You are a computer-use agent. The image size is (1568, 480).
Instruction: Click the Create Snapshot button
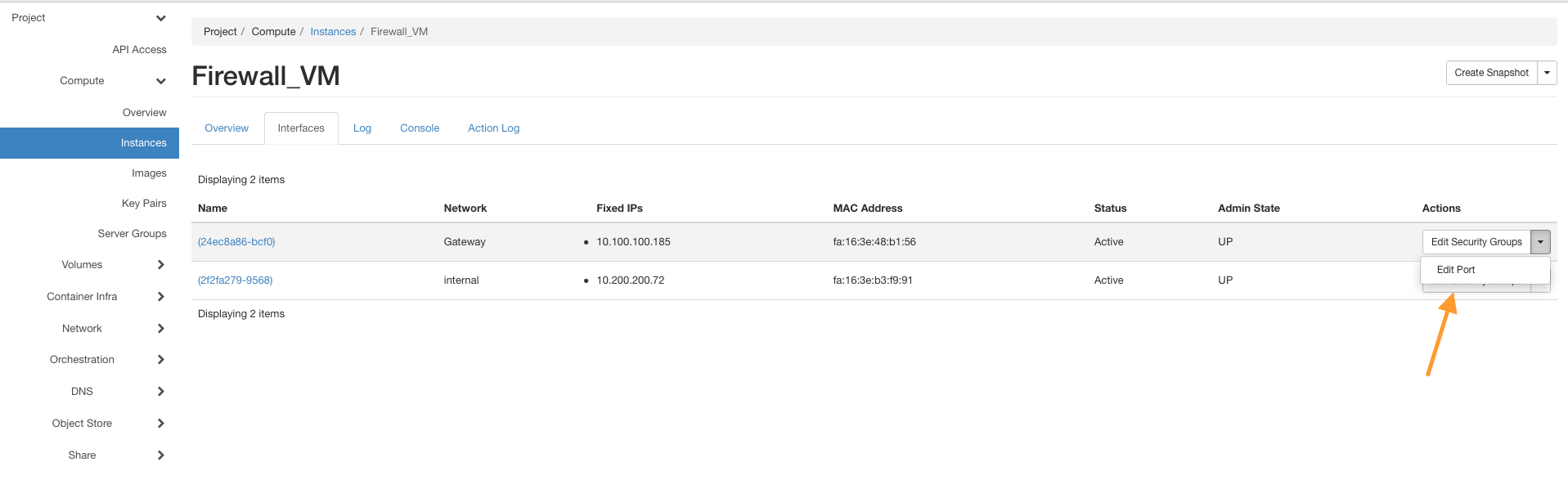point(1491,73)
